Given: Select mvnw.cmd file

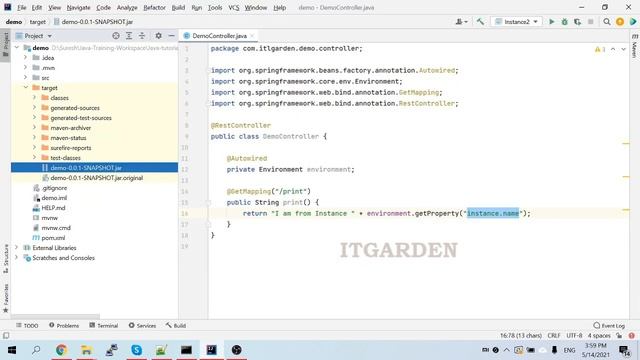Looking at the screenshot, I should [x=52, y=227].
